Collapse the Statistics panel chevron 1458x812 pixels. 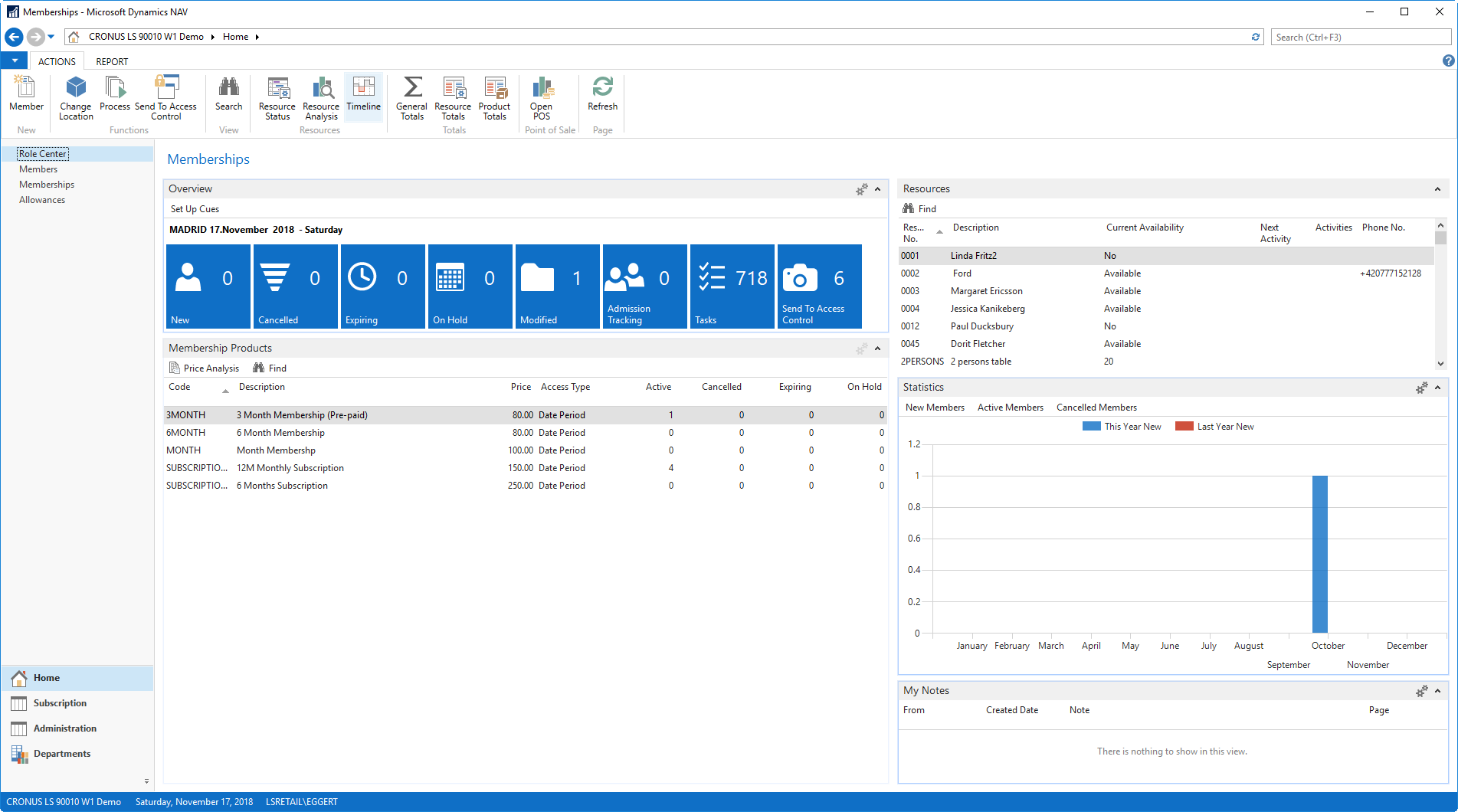pos(1438,388)
